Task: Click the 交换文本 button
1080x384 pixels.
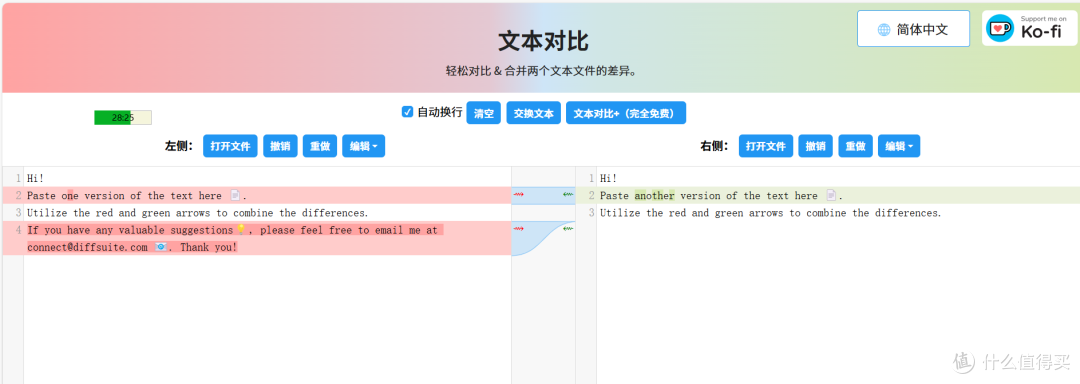Action: point(534,114)
